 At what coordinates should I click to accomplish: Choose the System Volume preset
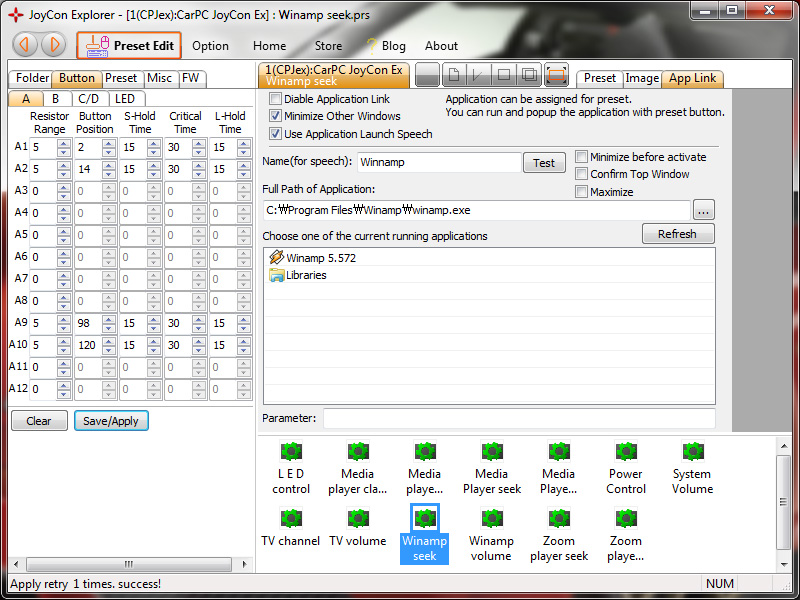pyautogui.click(x=692, y=468)
